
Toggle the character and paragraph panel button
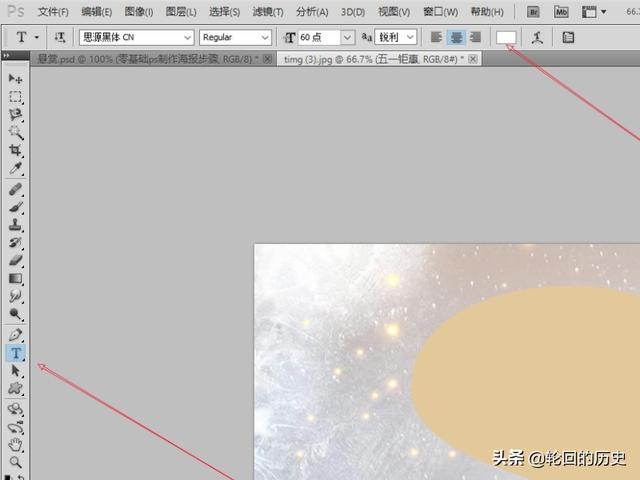568,37
